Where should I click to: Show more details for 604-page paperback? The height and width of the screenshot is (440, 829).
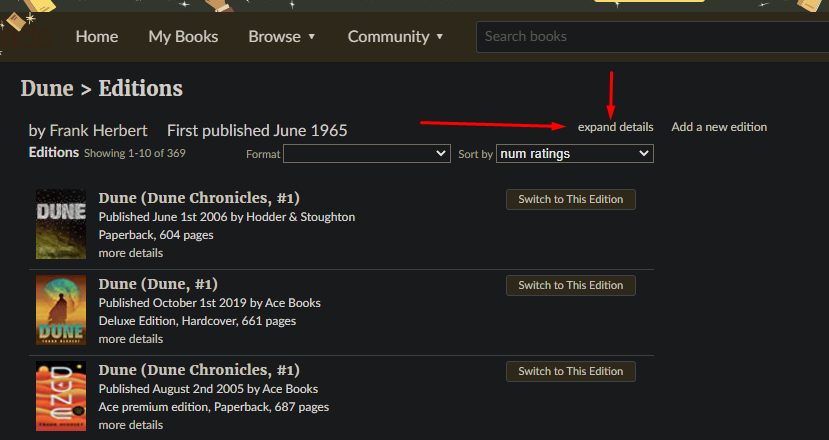(x=130, y=253)
